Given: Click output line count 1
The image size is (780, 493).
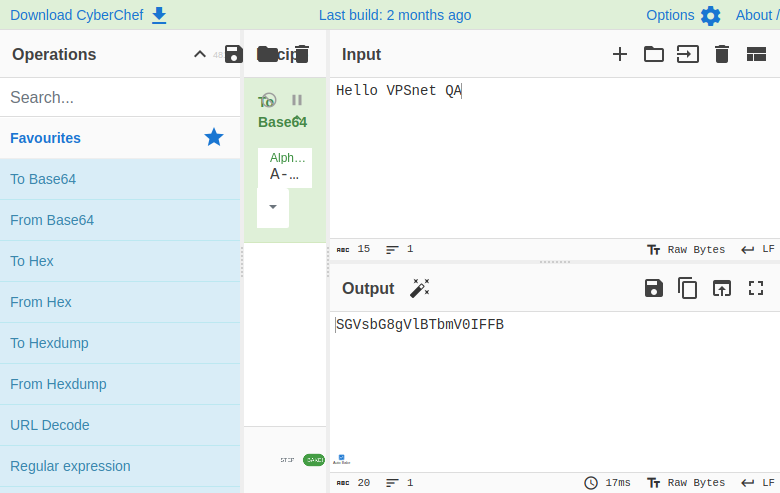Looking at the screenshot, I should (399, 483).
